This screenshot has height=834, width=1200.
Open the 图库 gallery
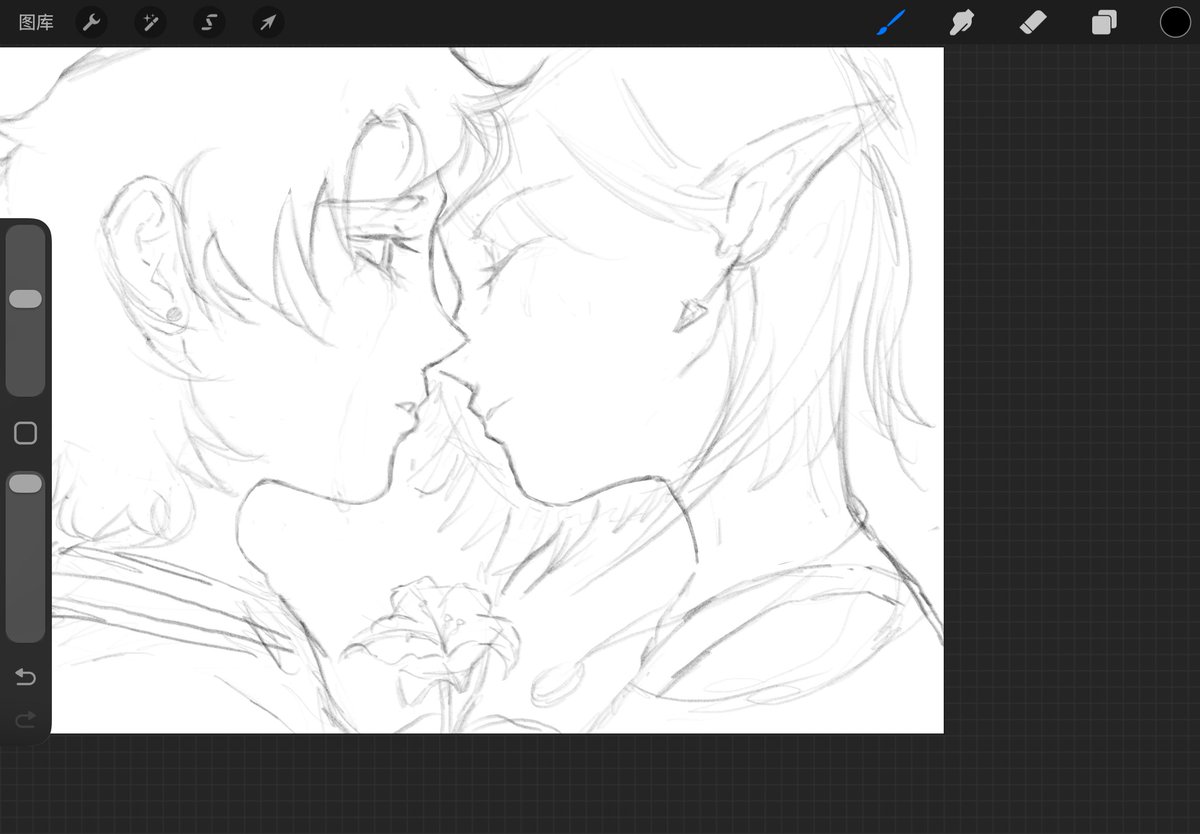(36, 22)
